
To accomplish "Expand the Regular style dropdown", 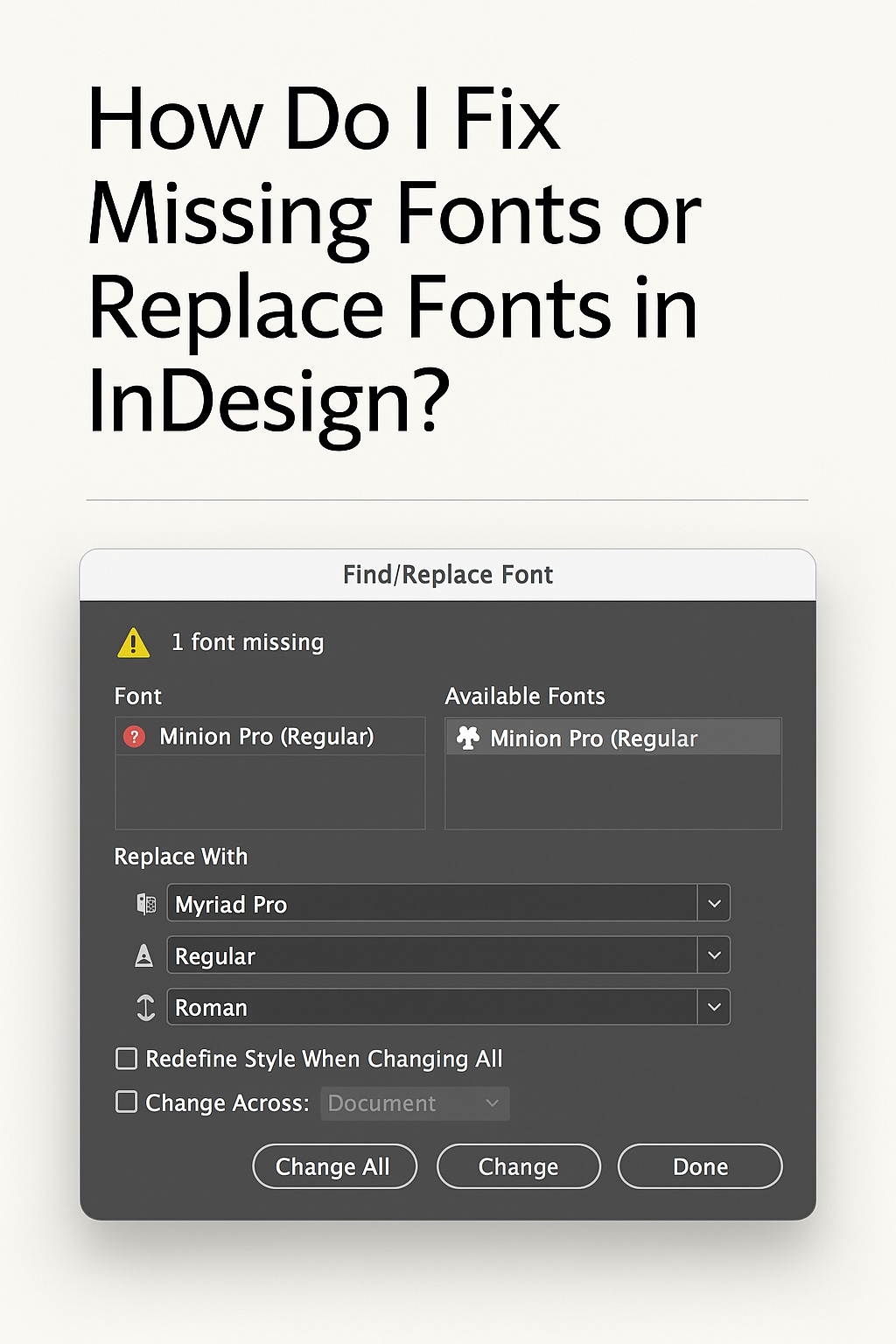I will click(x=715, y=955).
